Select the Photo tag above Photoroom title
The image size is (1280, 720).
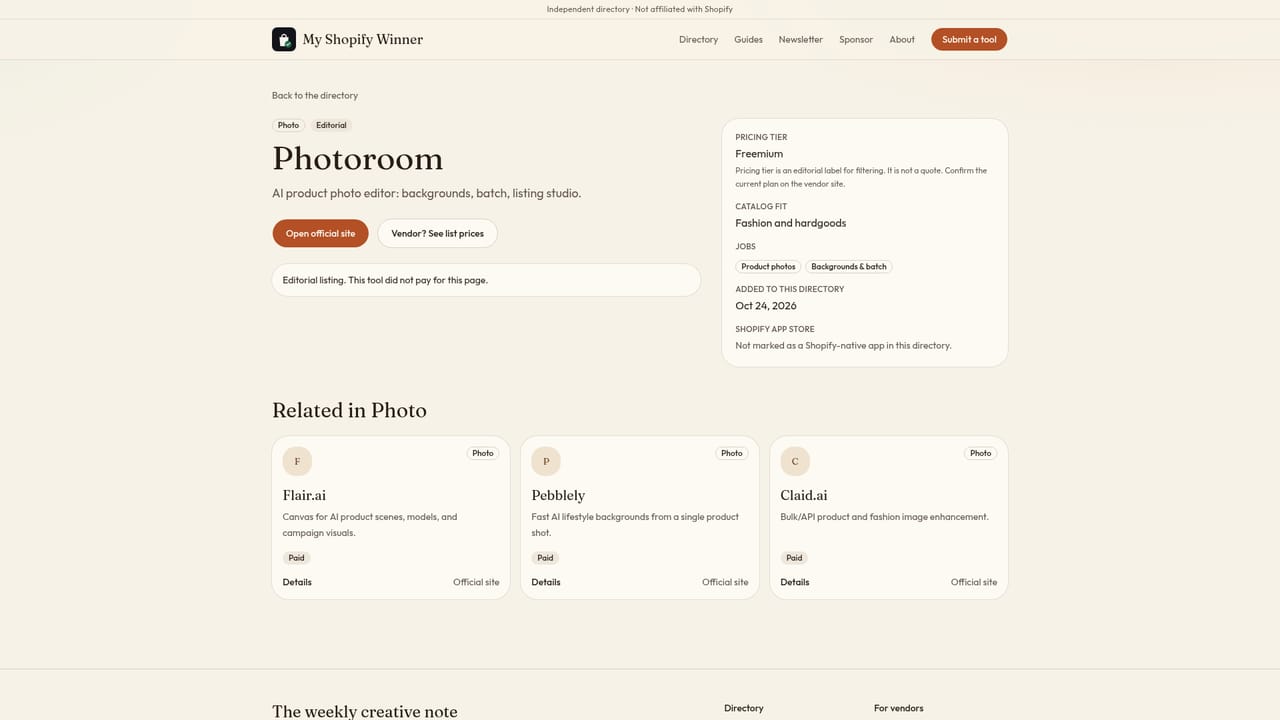point(288,125)
